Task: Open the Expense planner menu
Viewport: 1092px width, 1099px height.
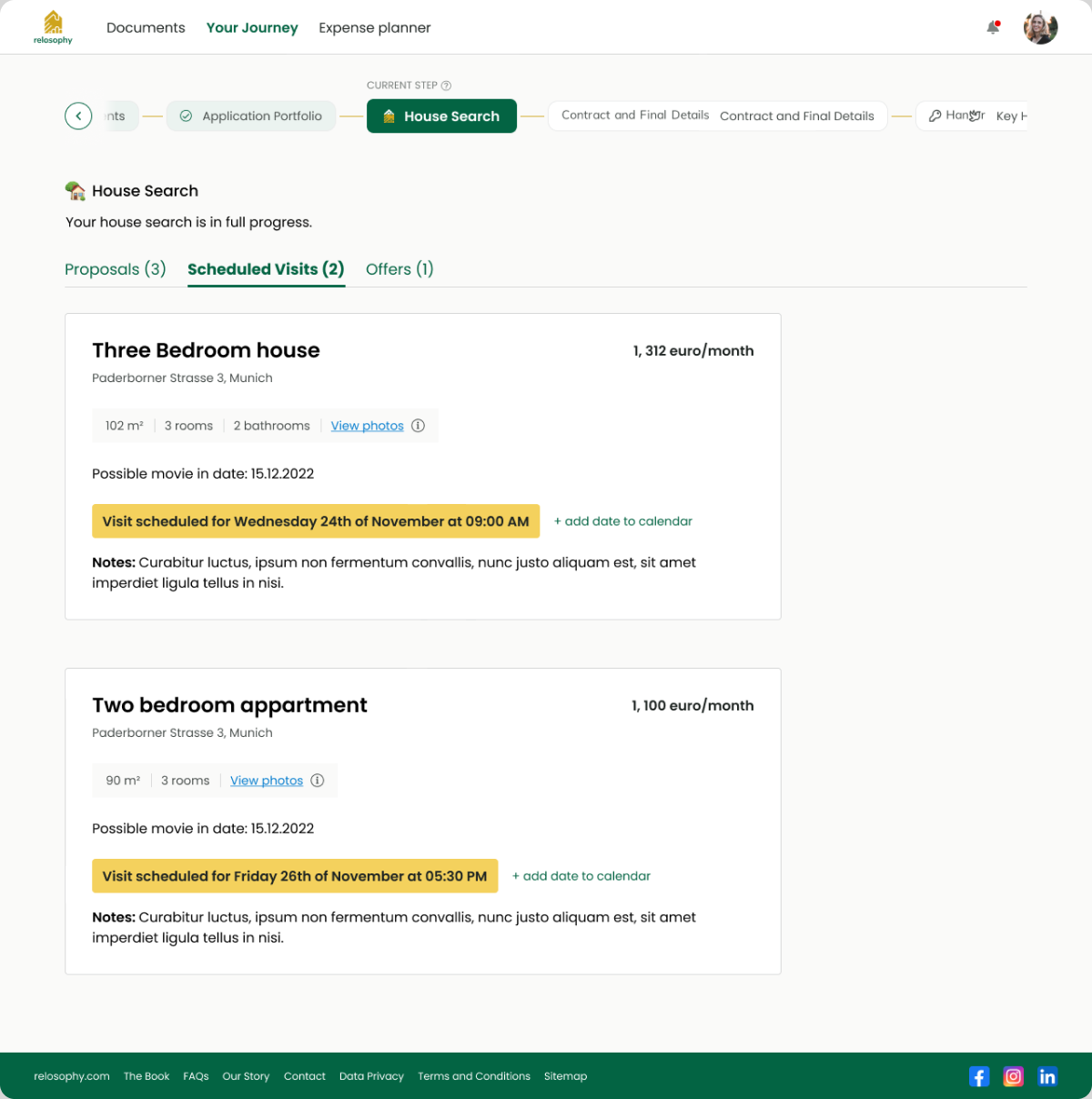Action: point(375,27)
